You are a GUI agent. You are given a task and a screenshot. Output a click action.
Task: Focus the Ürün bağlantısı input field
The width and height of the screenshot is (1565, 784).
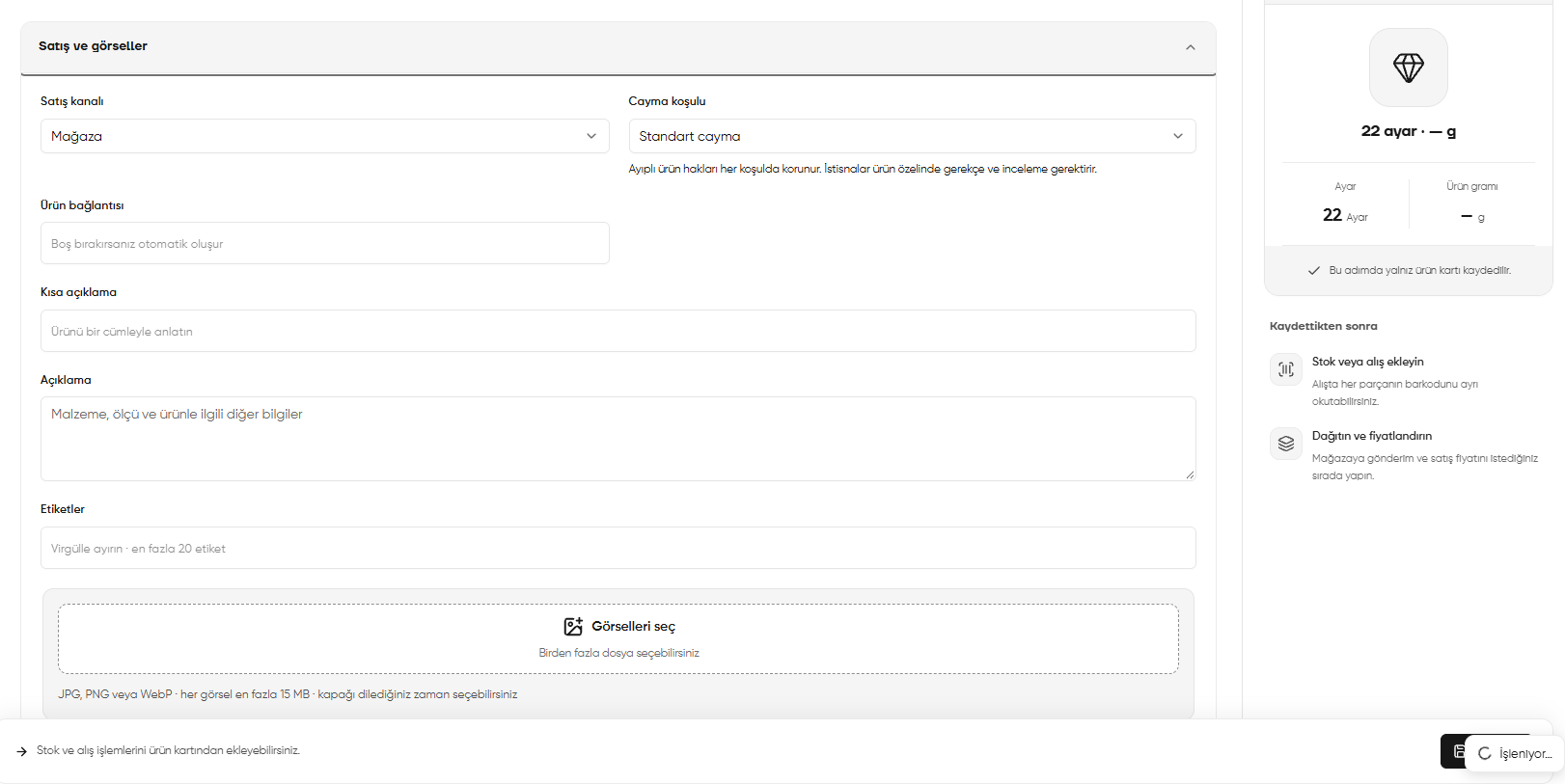pyautogui.click(x=324, y=243)
